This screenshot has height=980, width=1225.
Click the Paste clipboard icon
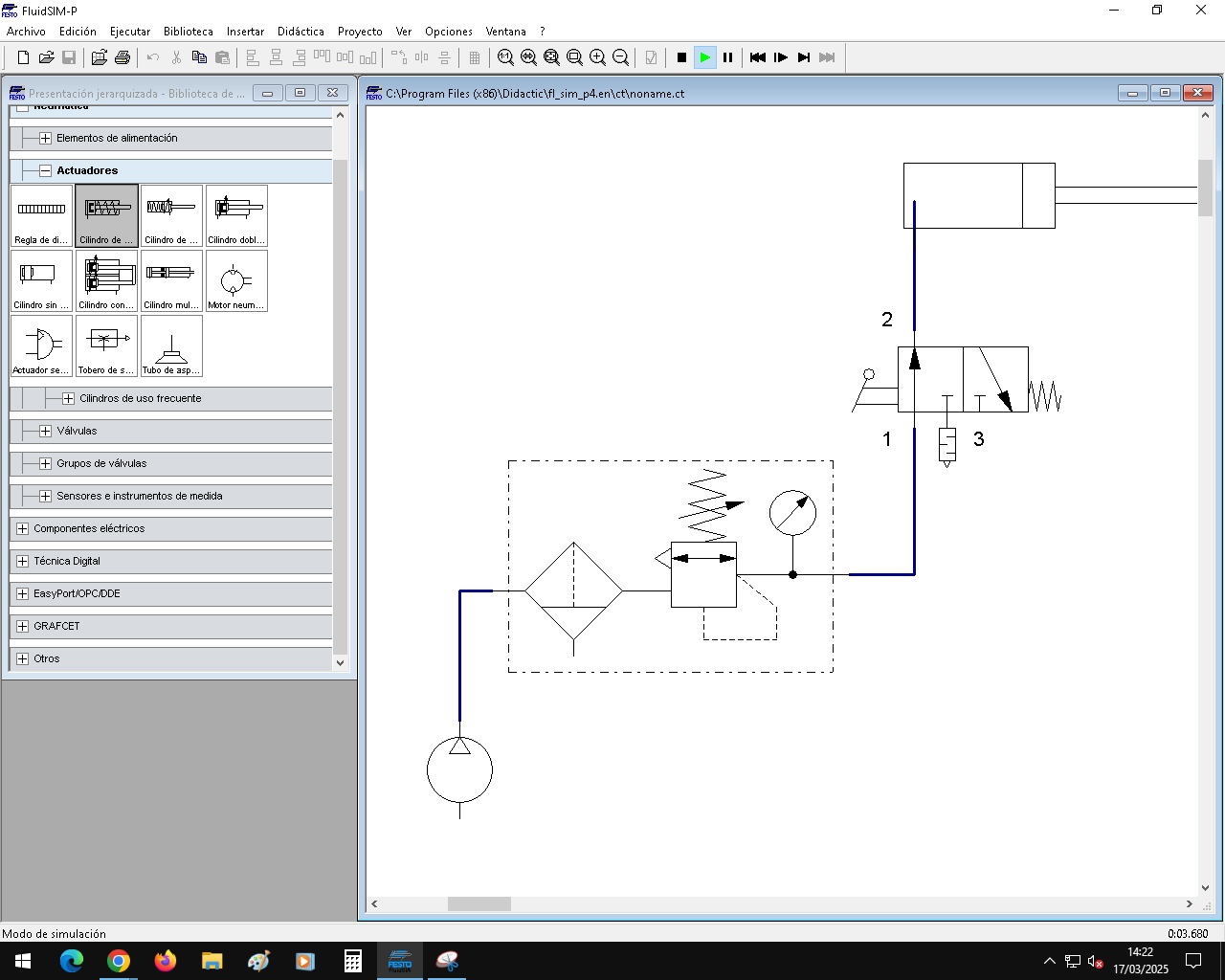(222, 57)
